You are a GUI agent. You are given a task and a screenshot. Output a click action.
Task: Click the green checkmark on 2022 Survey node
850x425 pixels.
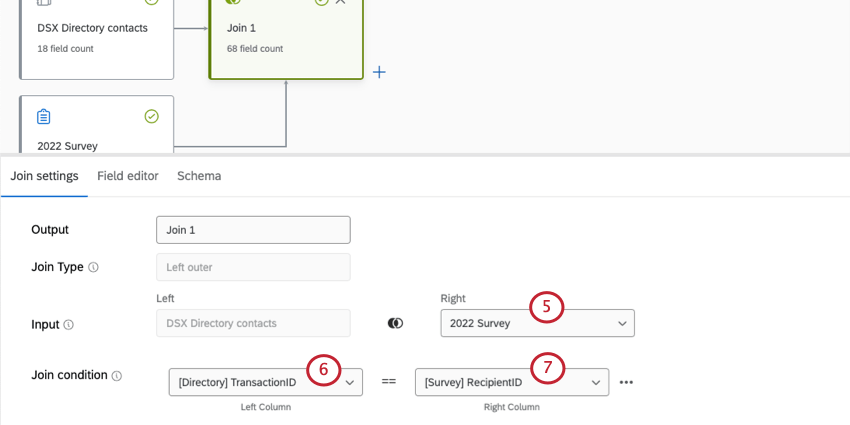click(152, 117)
